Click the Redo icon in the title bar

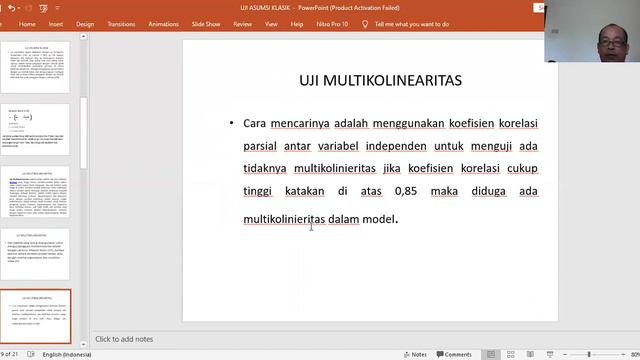[x=29, y=8]
